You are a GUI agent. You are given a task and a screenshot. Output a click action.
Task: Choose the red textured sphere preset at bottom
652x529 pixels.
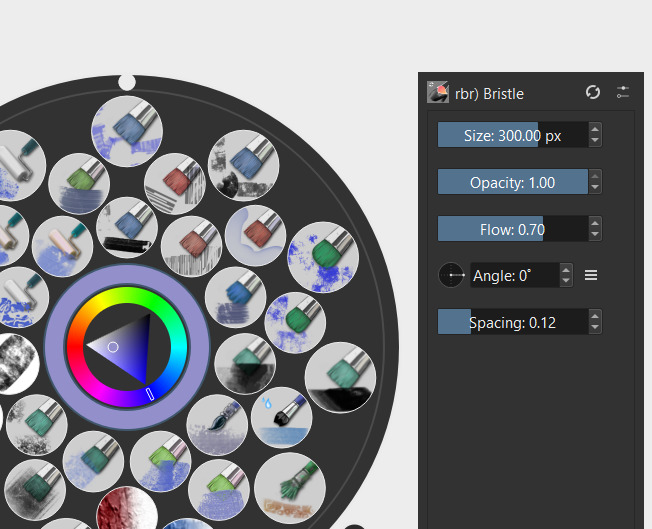[127, 512]
